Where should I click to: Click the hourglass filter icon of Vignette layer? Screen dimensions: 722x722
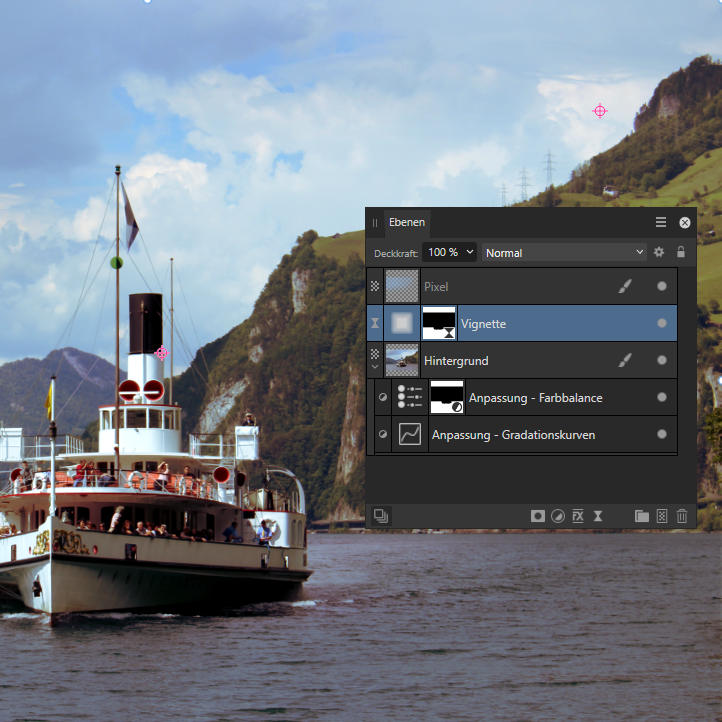pos(375,323)
